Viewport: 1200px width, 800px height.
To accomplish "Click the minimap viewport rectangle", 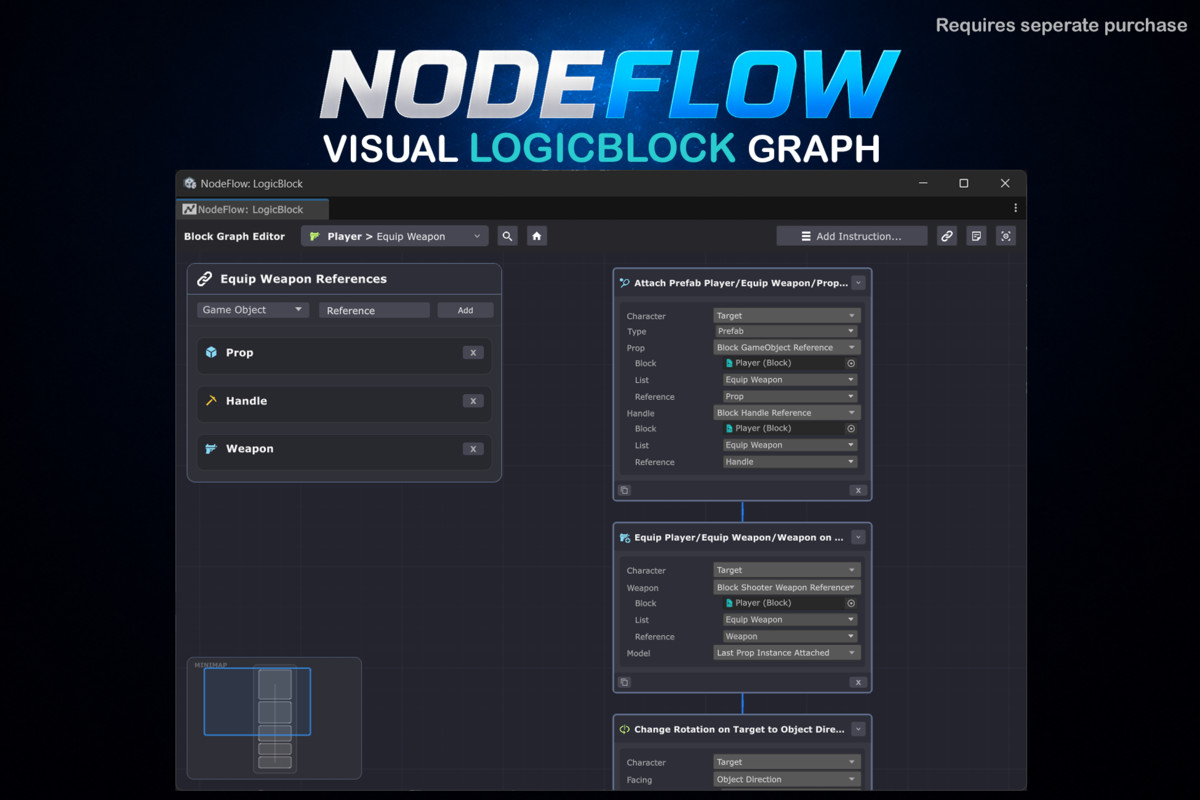I will click(257, 701).
